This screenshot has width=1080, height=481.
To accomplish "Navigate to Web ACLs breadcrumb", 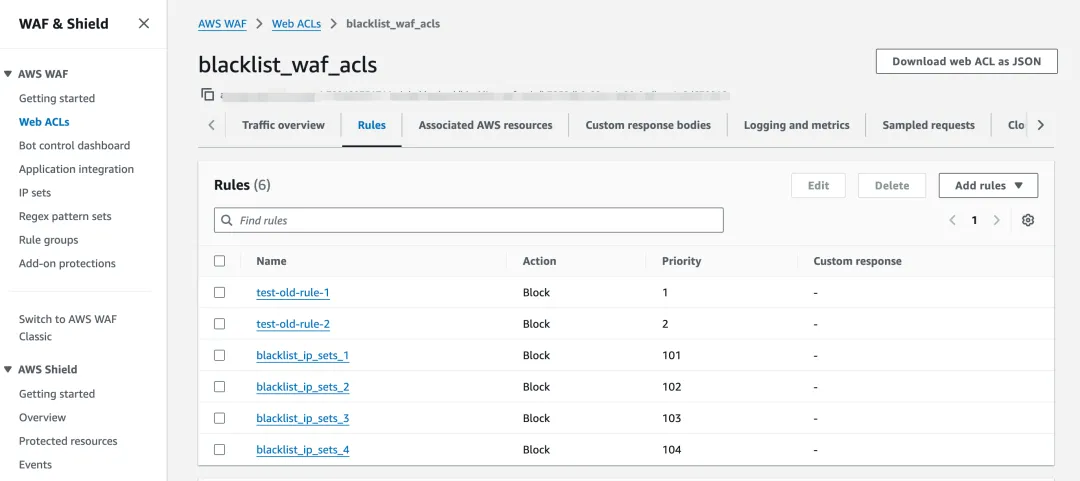I will click(296, 24).
